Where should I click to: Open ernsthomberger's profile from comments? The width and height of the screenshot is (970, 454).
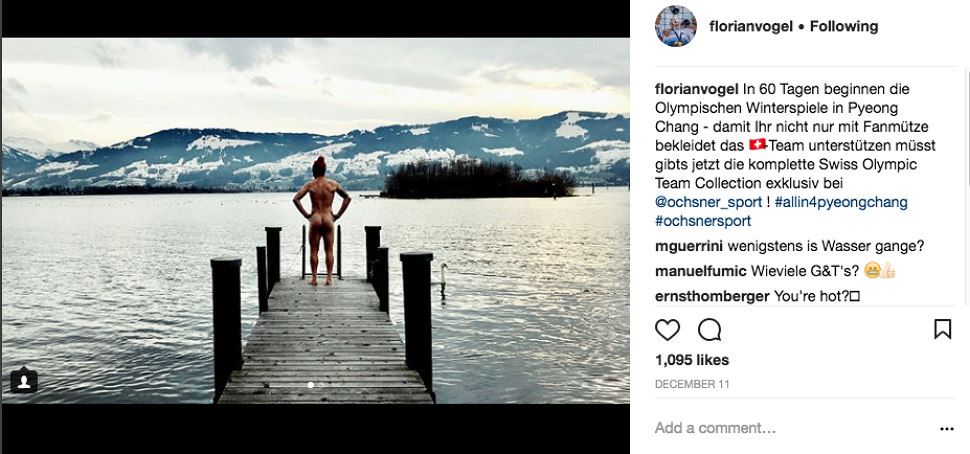click(x=712, y=296)
